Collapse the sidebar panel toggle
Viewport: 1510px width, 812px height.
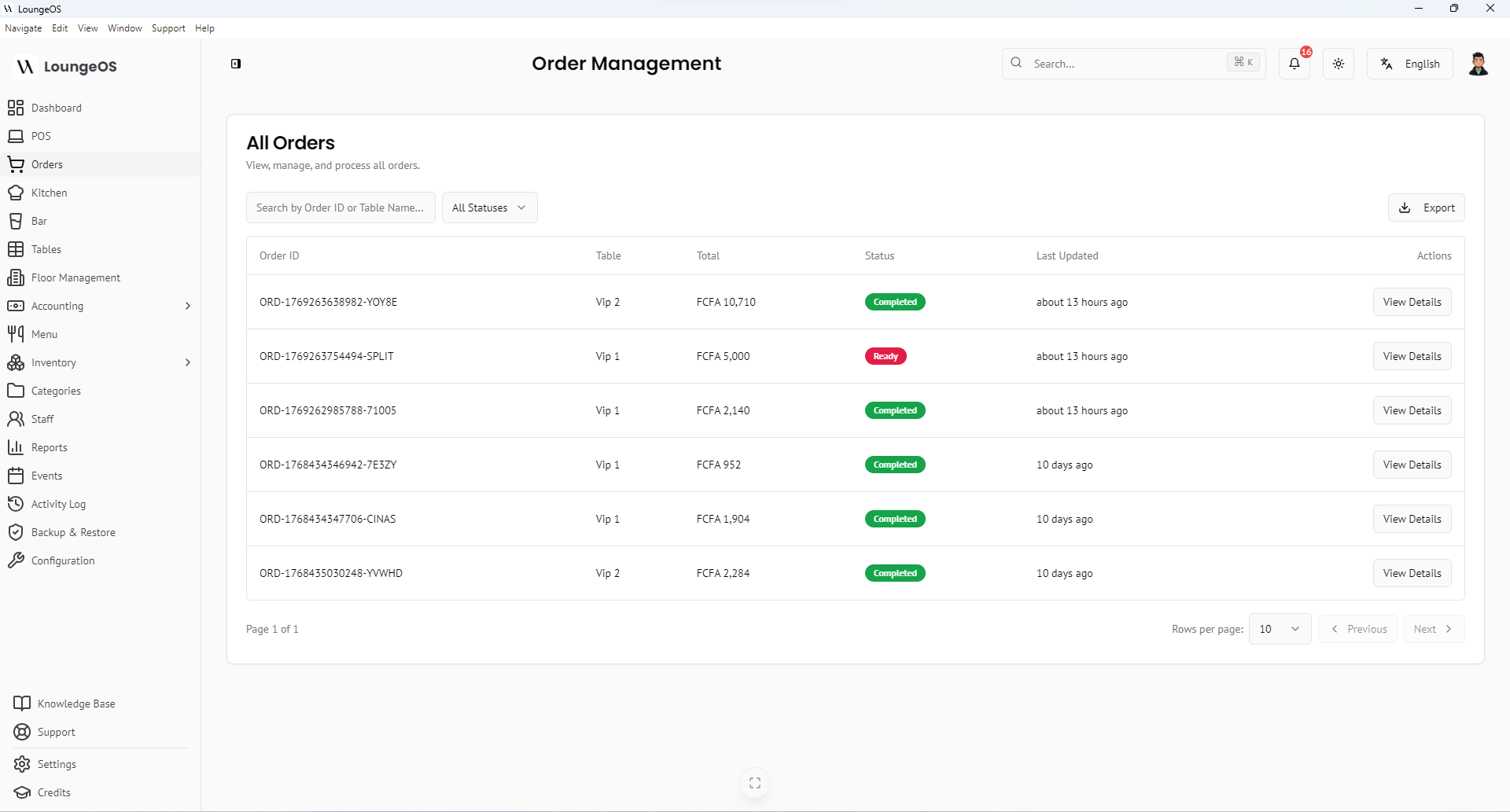[236, 64]
